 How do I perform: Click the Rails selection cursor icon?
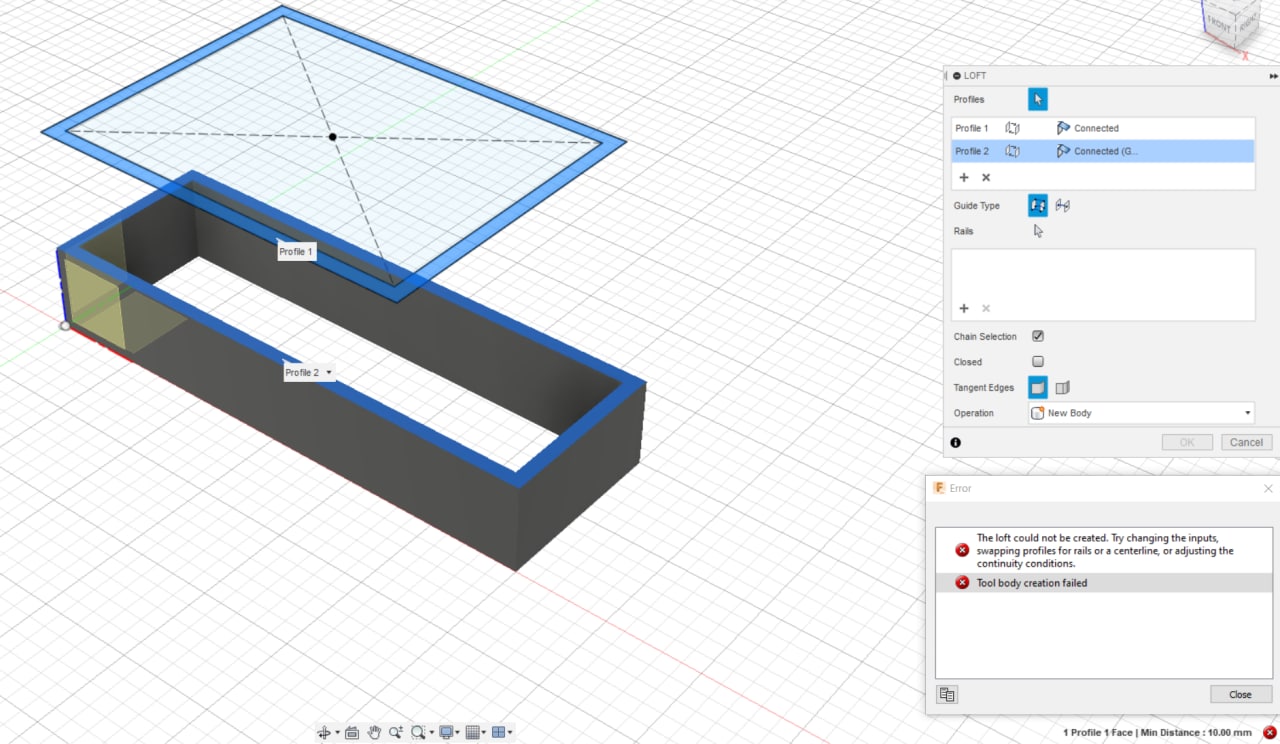click(1038, 231)
